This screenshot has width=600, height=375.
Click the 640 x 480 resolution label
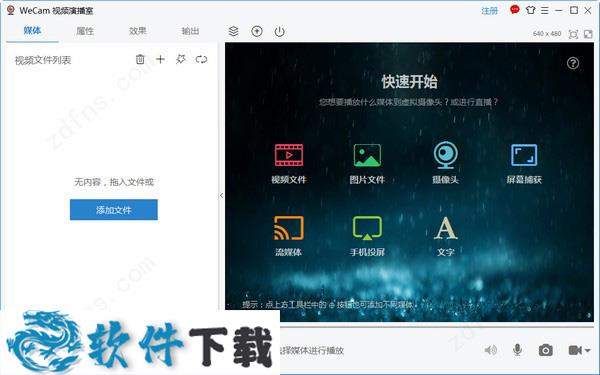tap(547, 34)
